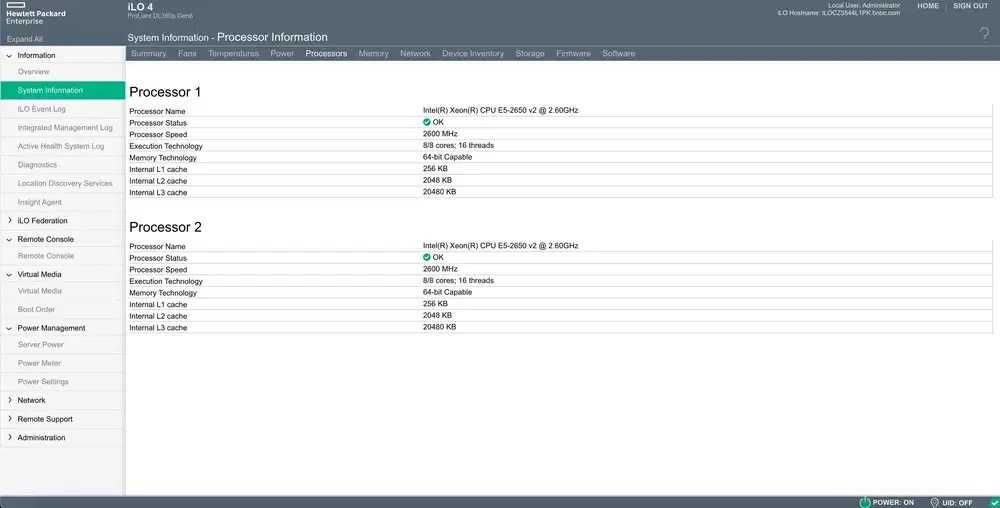
Task: Click the HOME link
Action: pyautogui.click(x=928, y=6)
